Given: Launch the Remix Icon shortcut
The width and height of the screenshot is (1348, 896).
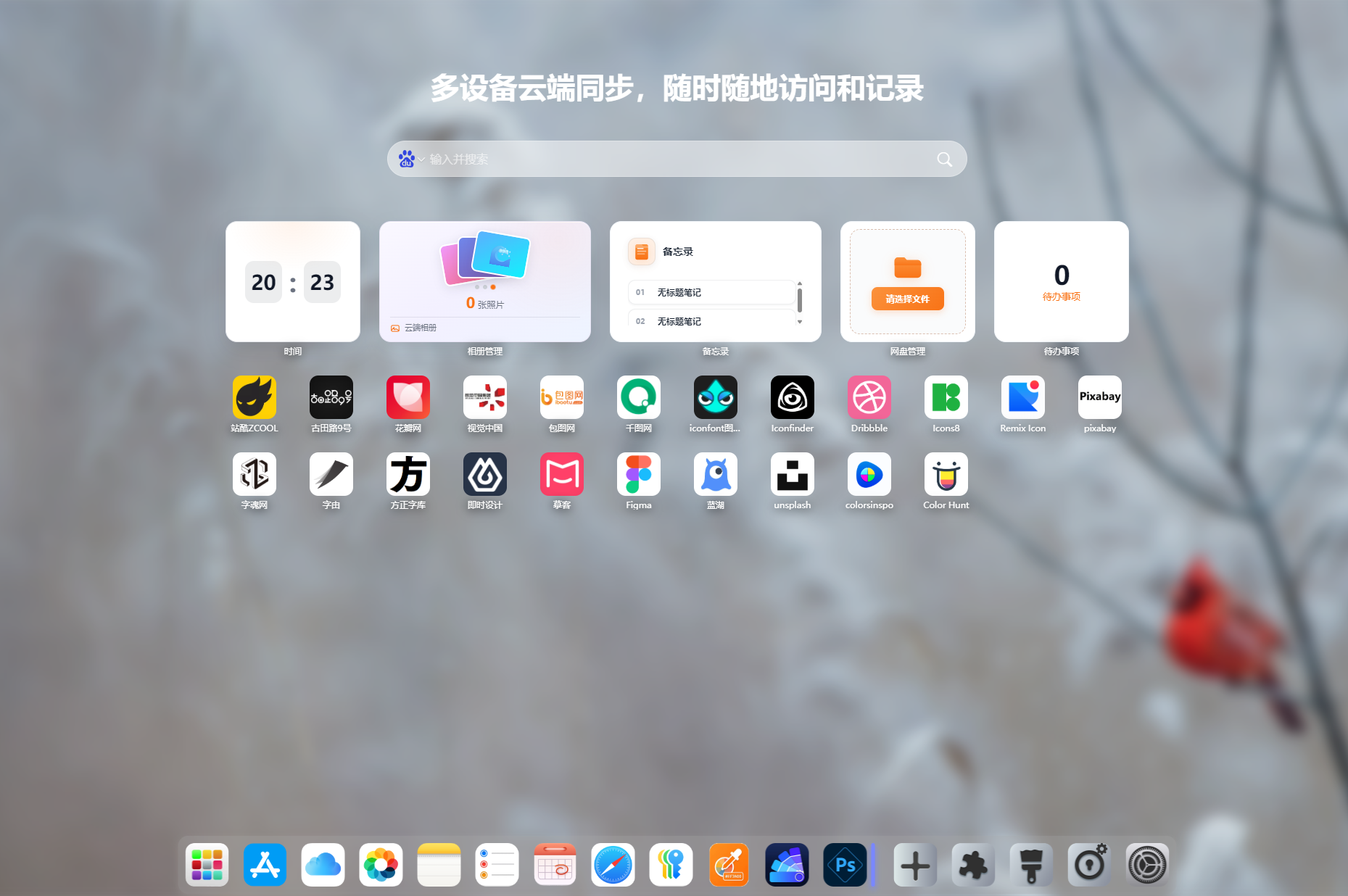Looking at the screenshot, I should coord(1023,397).
